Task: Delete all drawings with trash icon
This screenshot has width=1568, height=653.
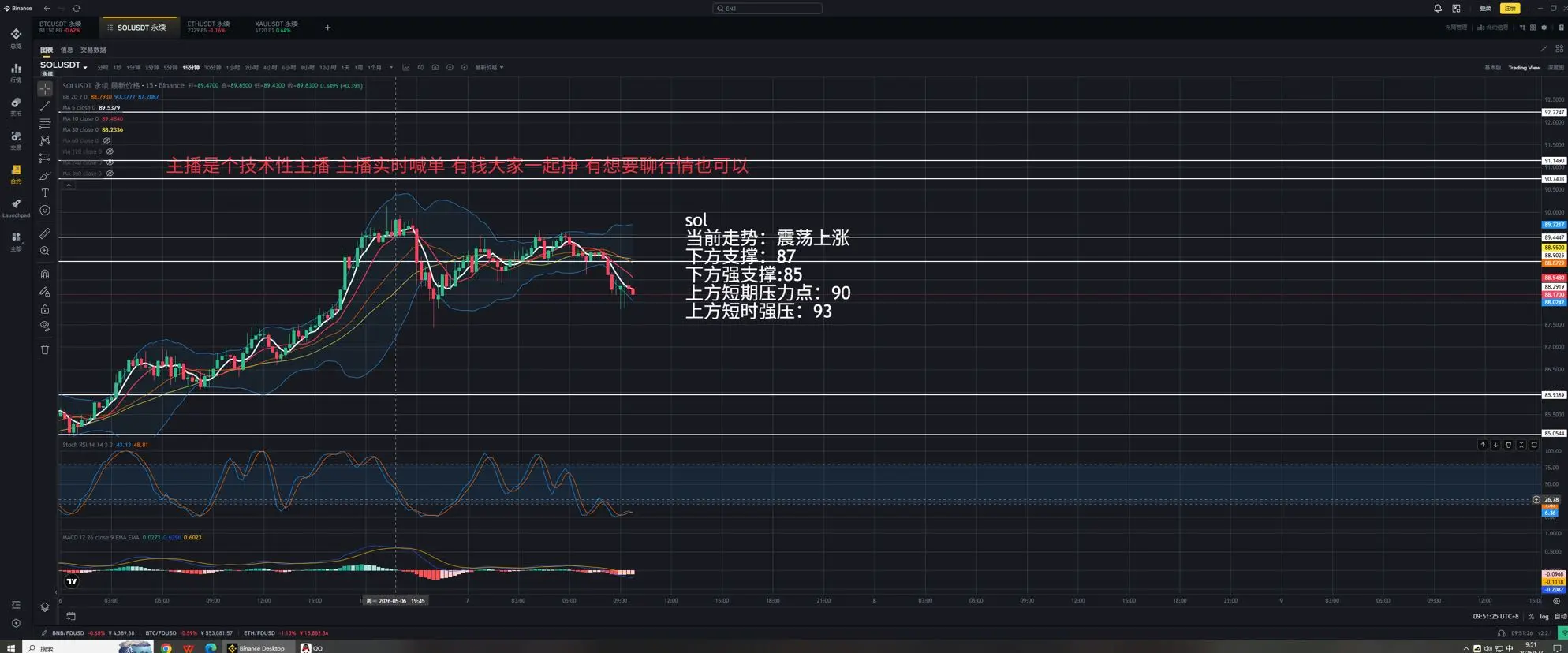Action: click(x=45, y=349)
